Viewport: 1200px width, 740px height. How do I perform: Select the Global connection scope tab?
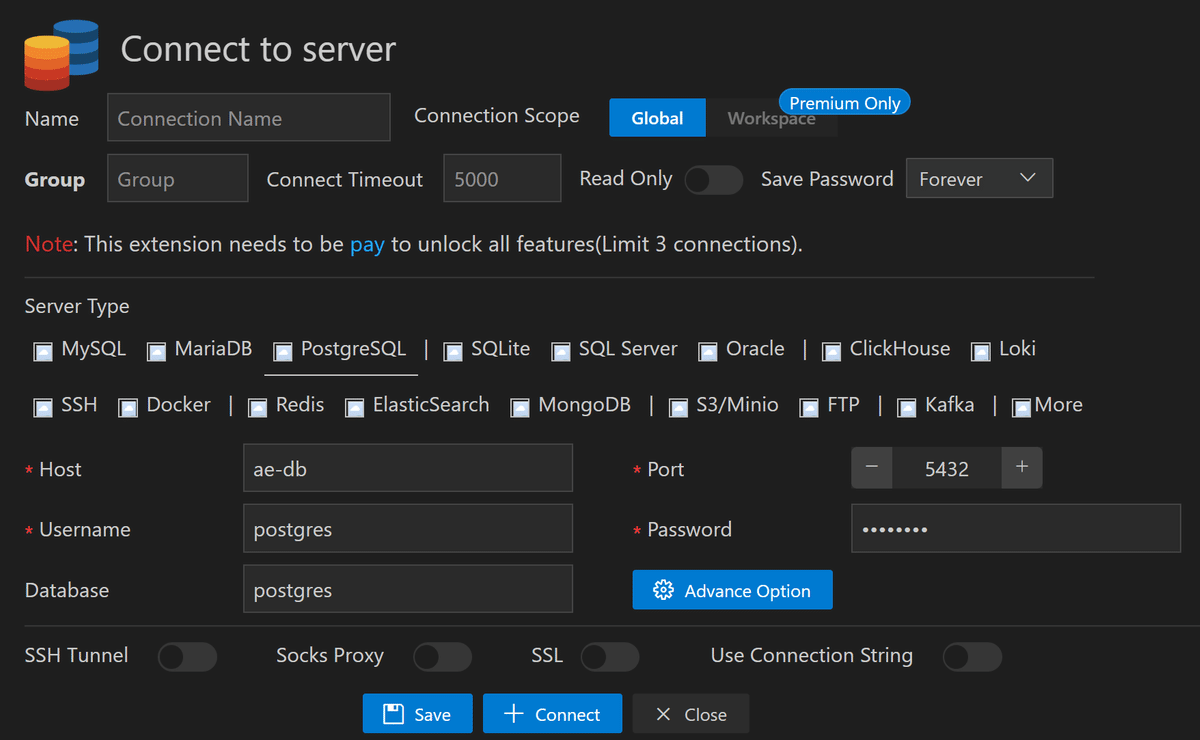pos(657,117)
